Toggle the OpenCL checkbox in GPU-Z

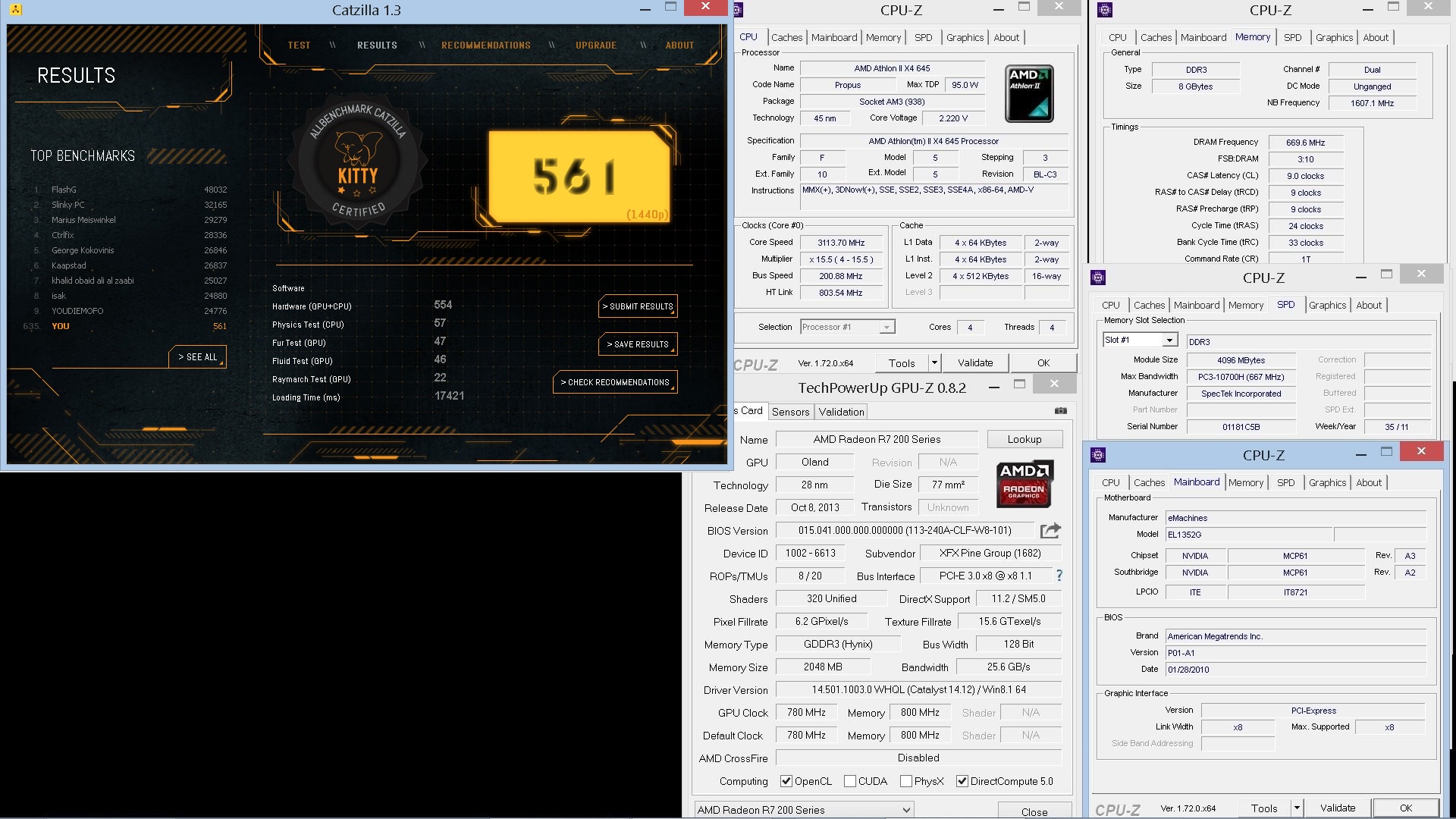pos(786,781)
